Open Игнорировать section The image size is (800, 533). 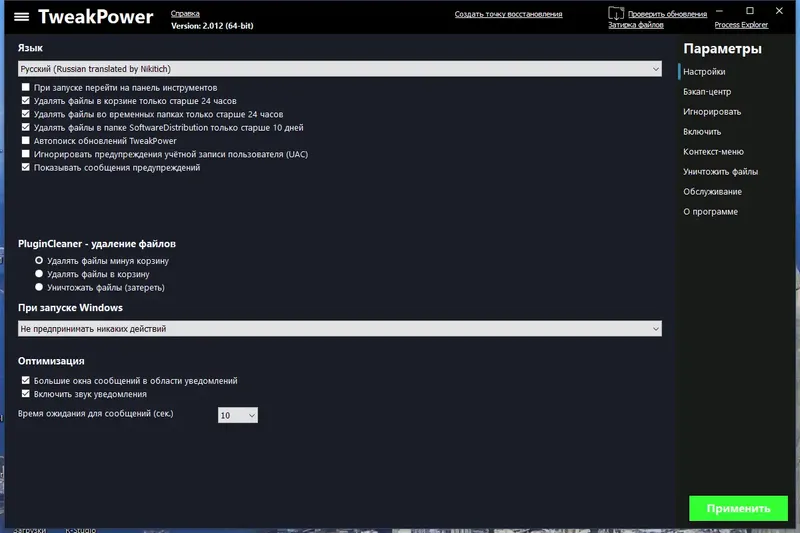(x=712, y=112)
